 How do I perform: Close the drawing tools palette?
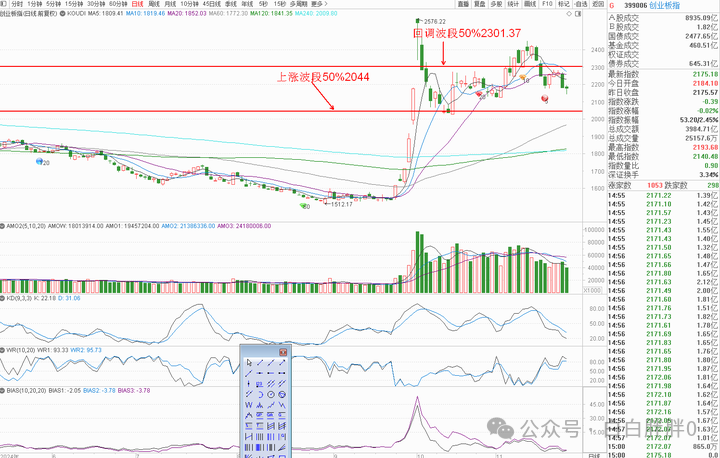coord(283,352)
